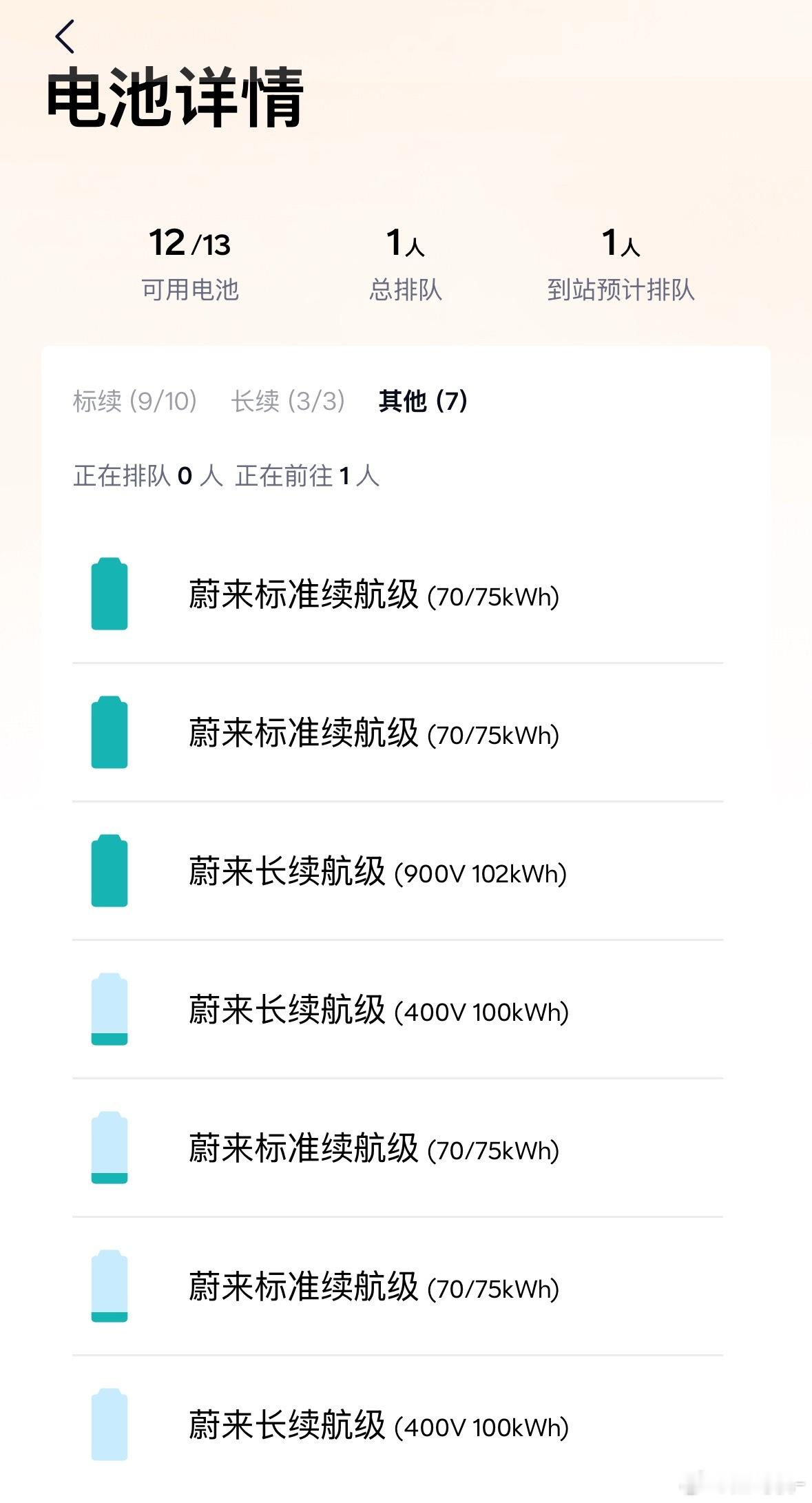Tap the 到站预计排队 statistic

621,265
